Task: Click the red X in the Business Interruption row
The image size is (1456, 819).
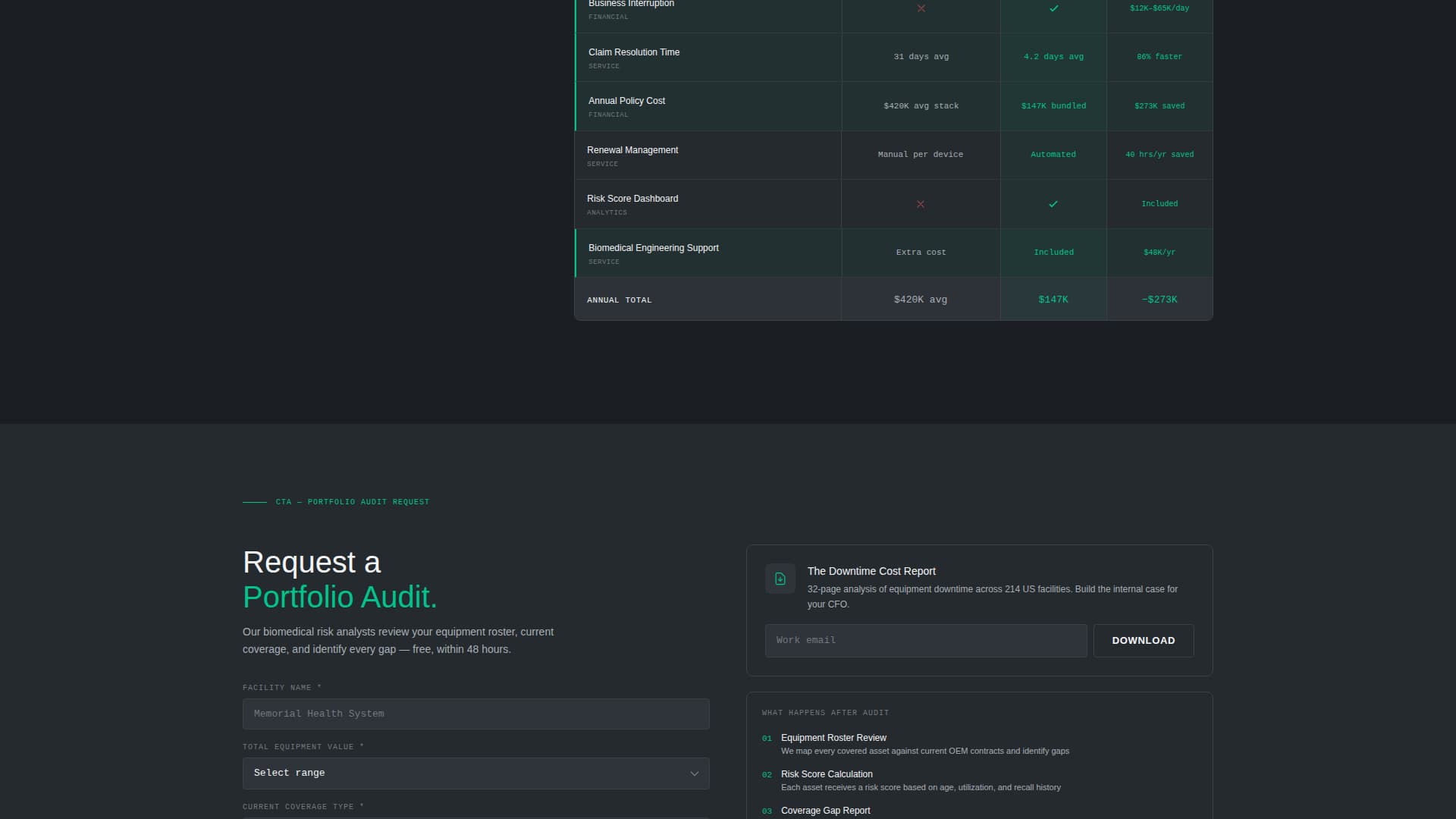Action: [921, 9]
